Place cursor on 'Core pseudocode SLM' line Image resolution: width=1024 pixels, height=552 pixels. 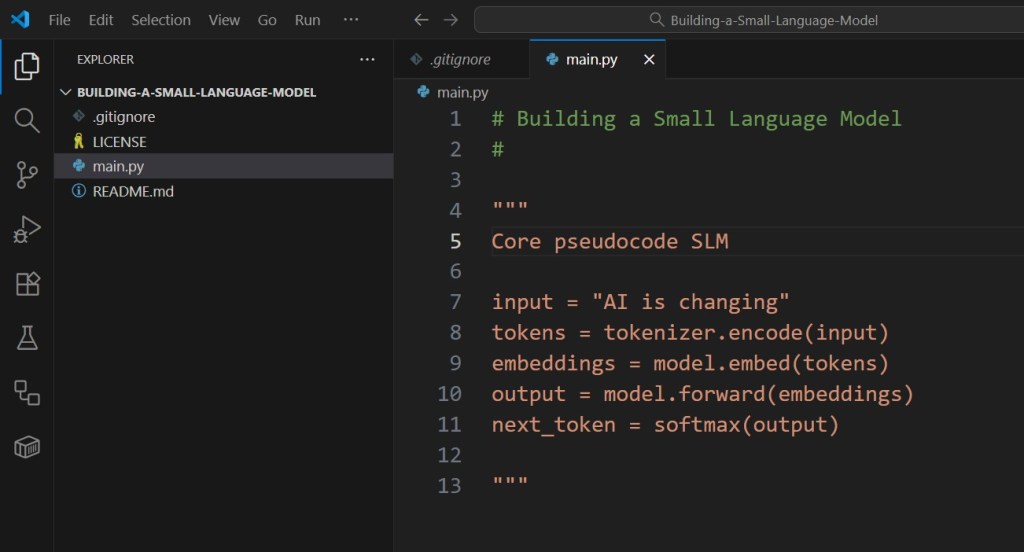tap(609, 241)
